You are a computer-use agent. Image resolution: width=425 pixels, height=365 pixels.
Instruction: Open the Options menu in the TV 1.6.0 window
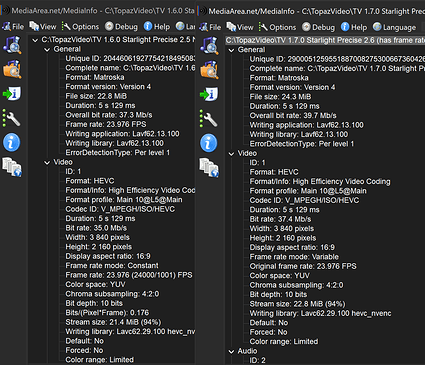point(81,26)
